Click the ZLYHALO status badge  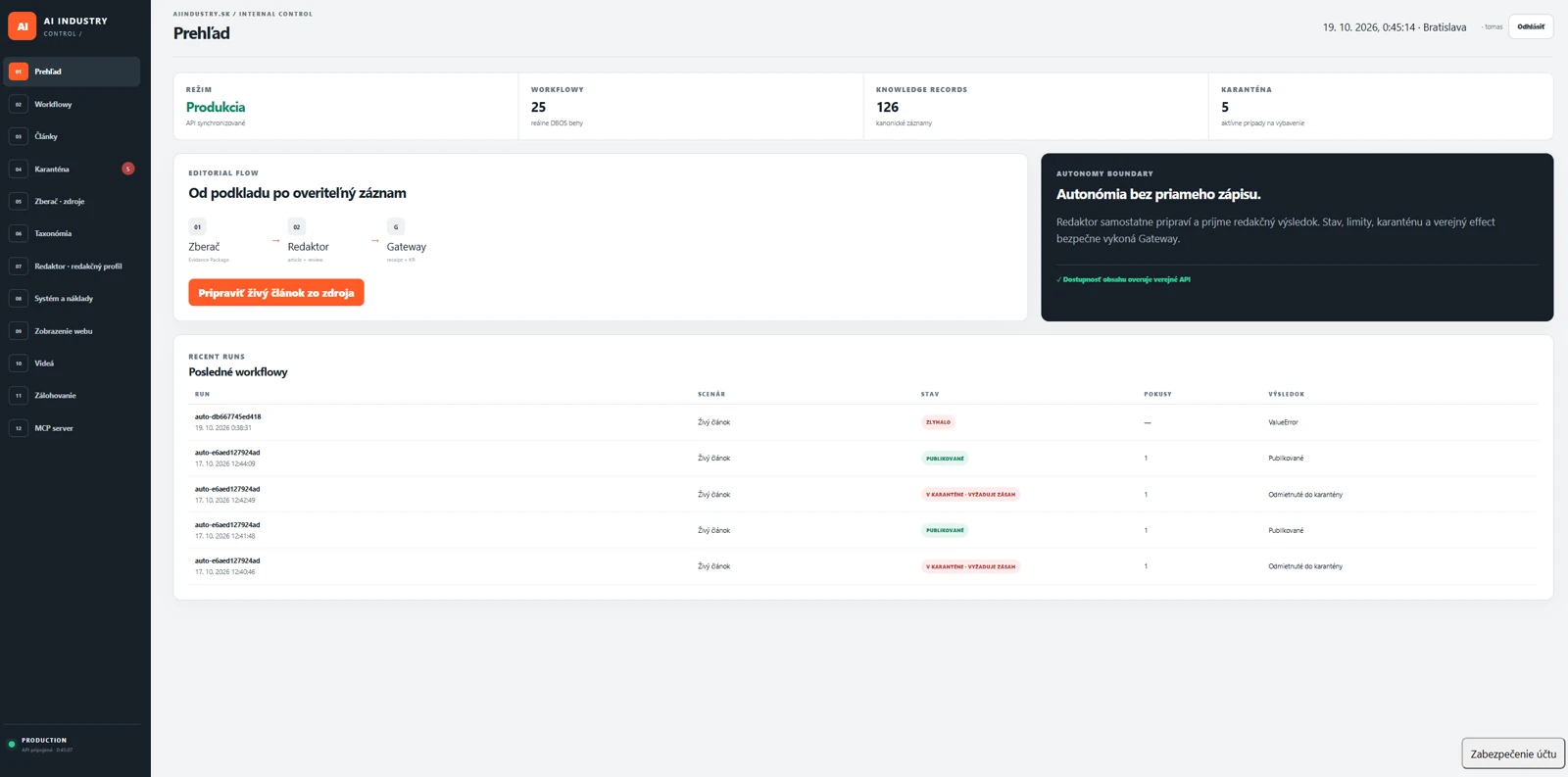coord(938,422)
